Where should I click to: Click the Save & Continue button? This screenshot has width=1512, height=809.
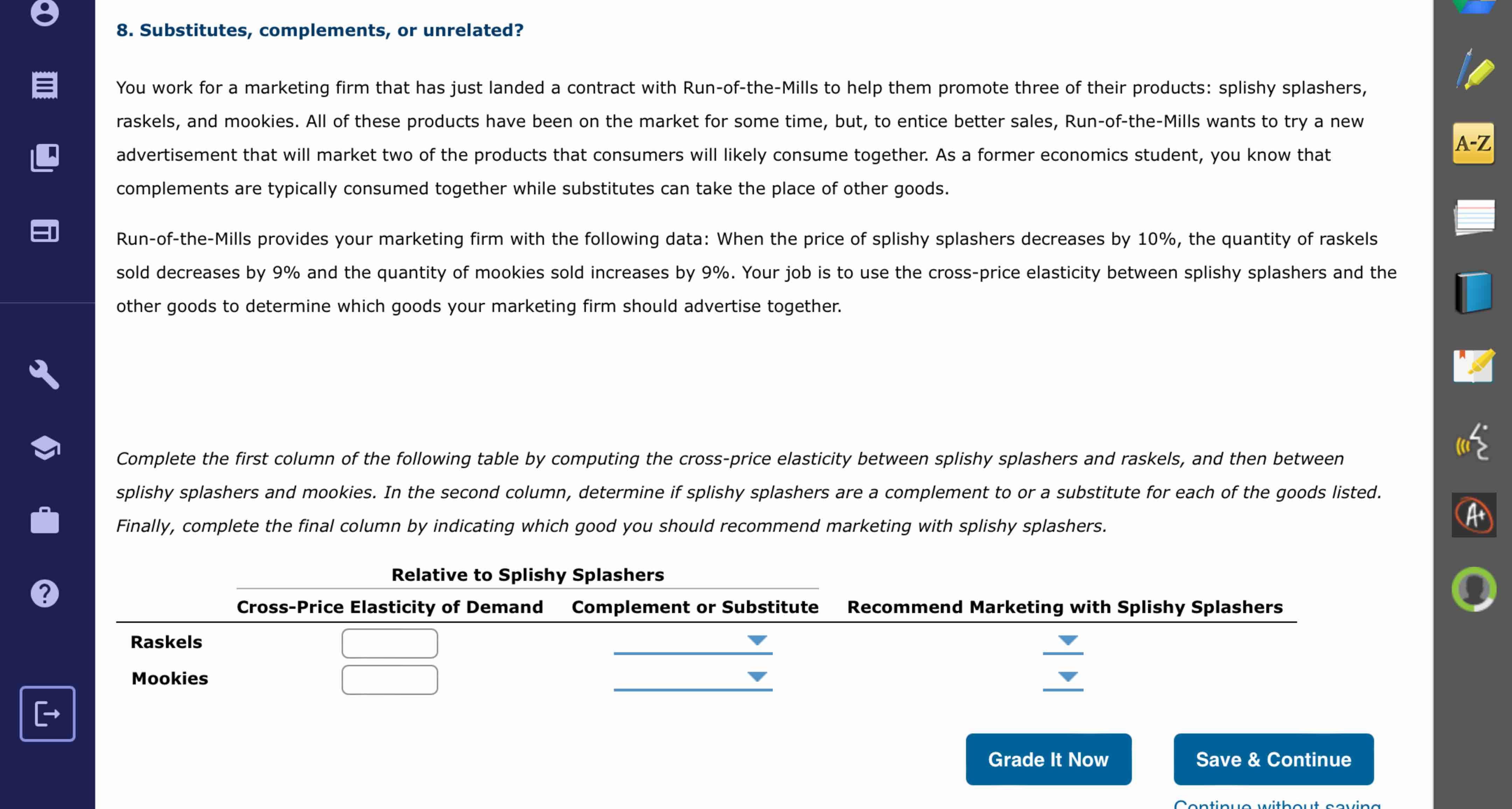coord(1274,759)
